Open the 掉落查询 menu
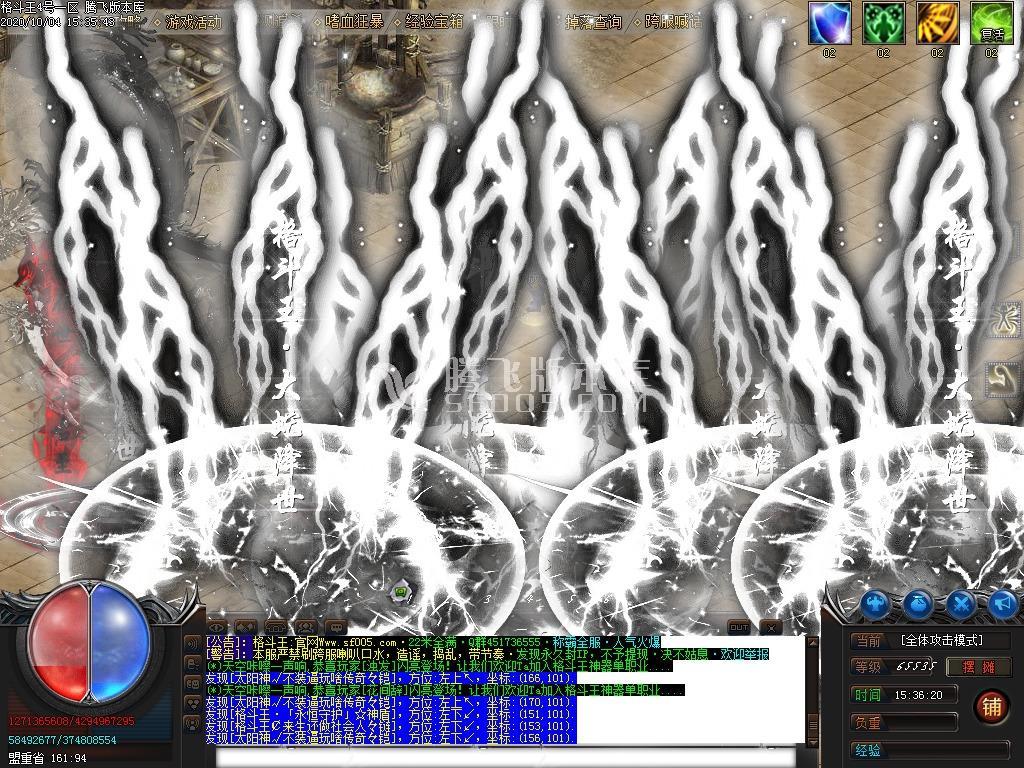 [x=593, y=22]
